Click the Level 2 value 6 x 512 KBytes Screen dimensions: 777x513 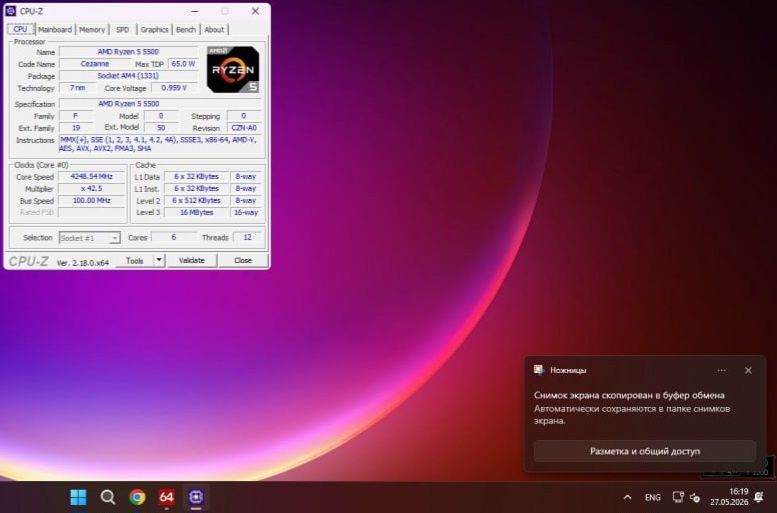click(196, 201)
